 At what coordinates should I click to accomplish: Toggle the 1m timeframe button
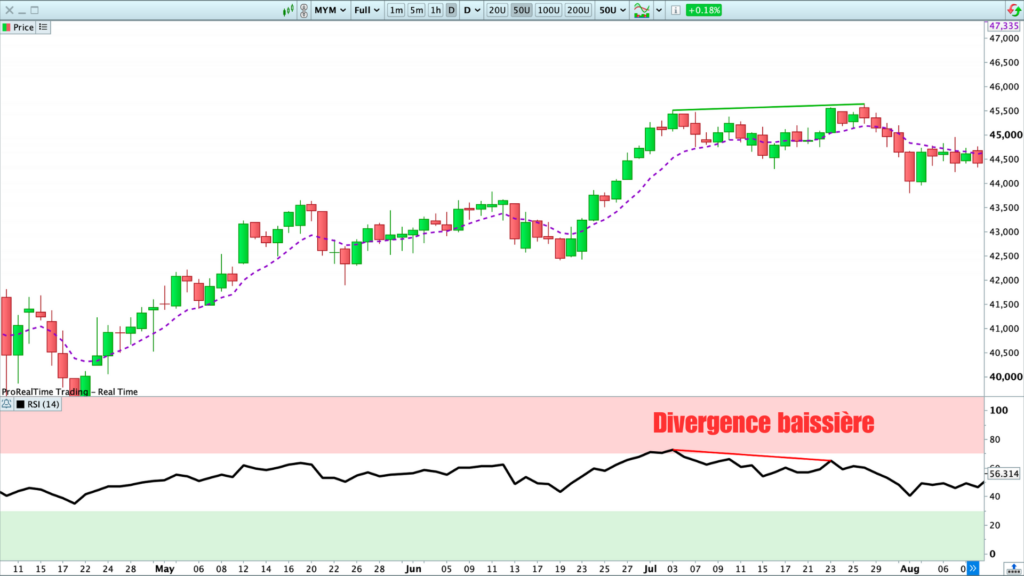click(396, 10)
